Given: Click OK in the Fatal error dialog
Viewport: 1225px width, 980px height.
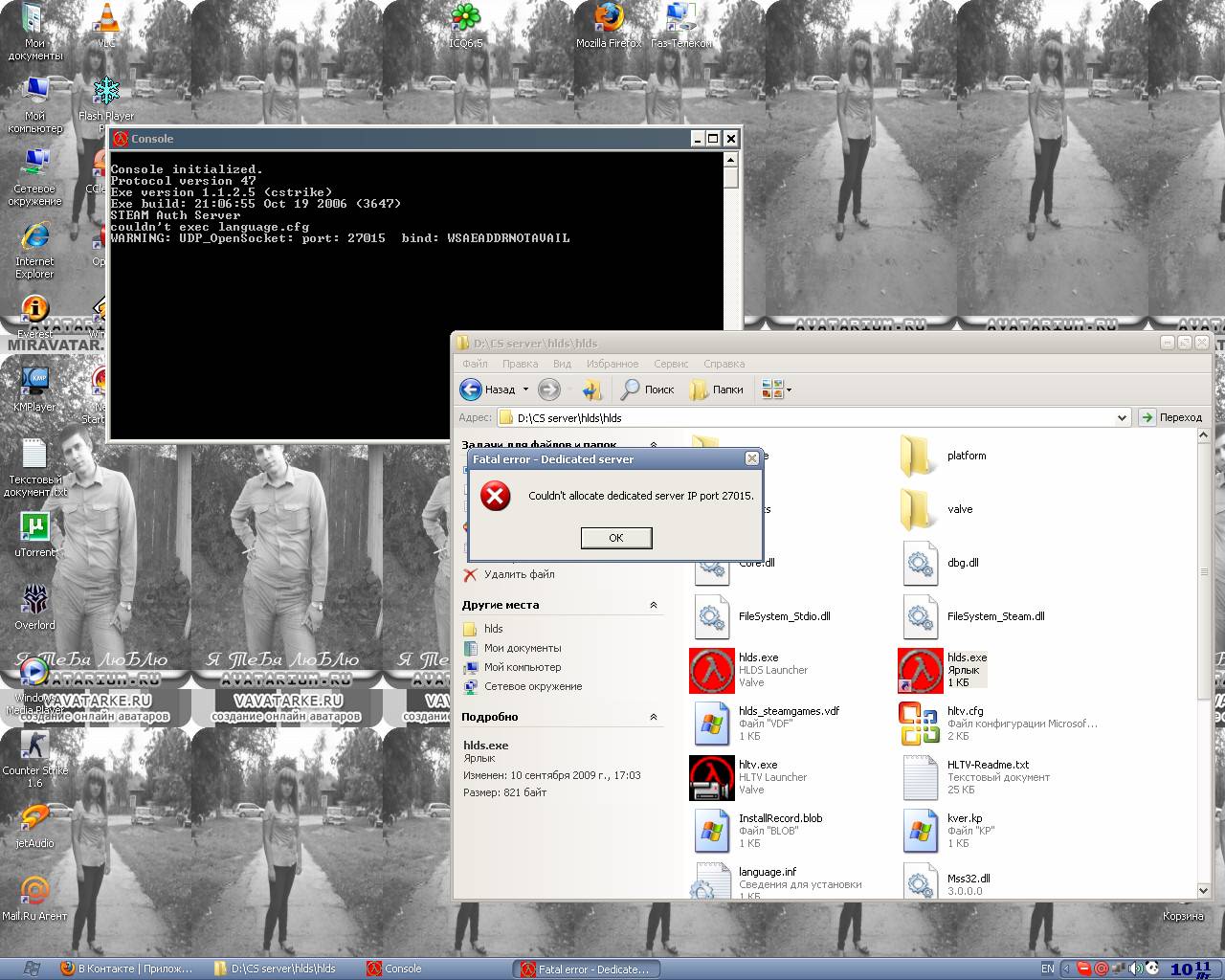Looking at the screenshot, I should (x=616, y=538).
